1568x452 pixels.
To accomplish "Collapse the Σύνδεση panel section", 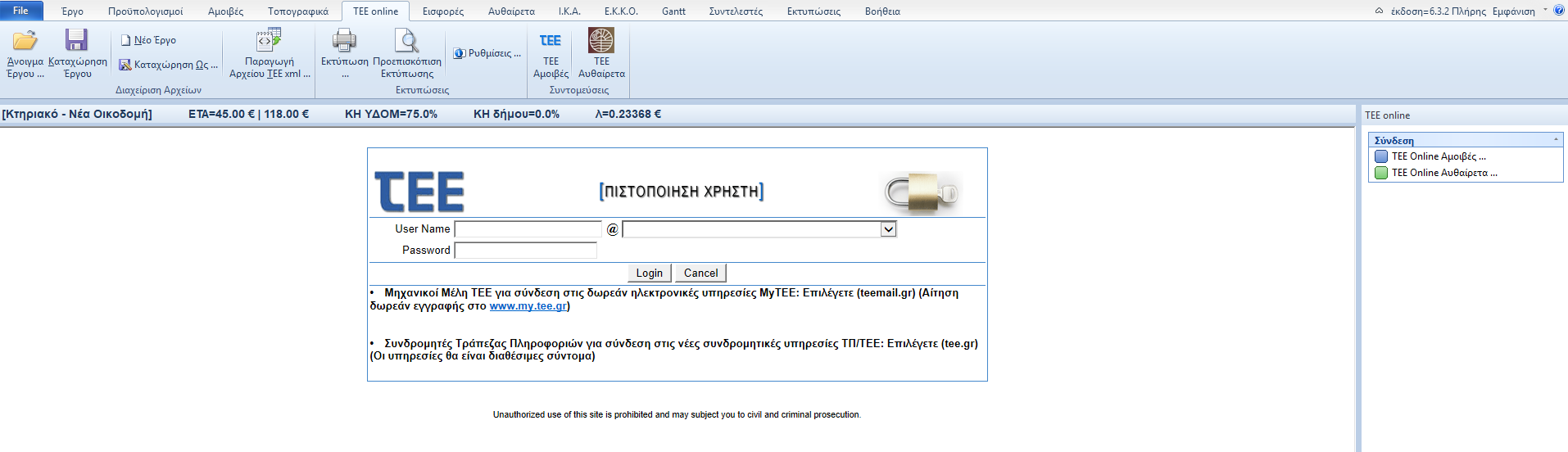I will 1556,140.
